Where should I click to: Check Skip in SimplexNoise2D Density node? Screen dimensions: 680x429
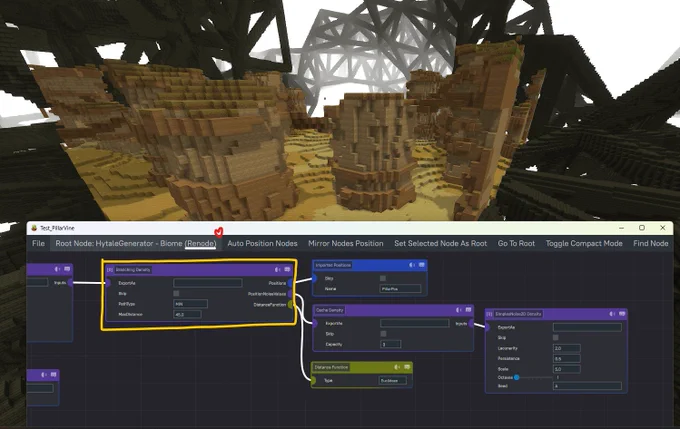tap(556, 337)
